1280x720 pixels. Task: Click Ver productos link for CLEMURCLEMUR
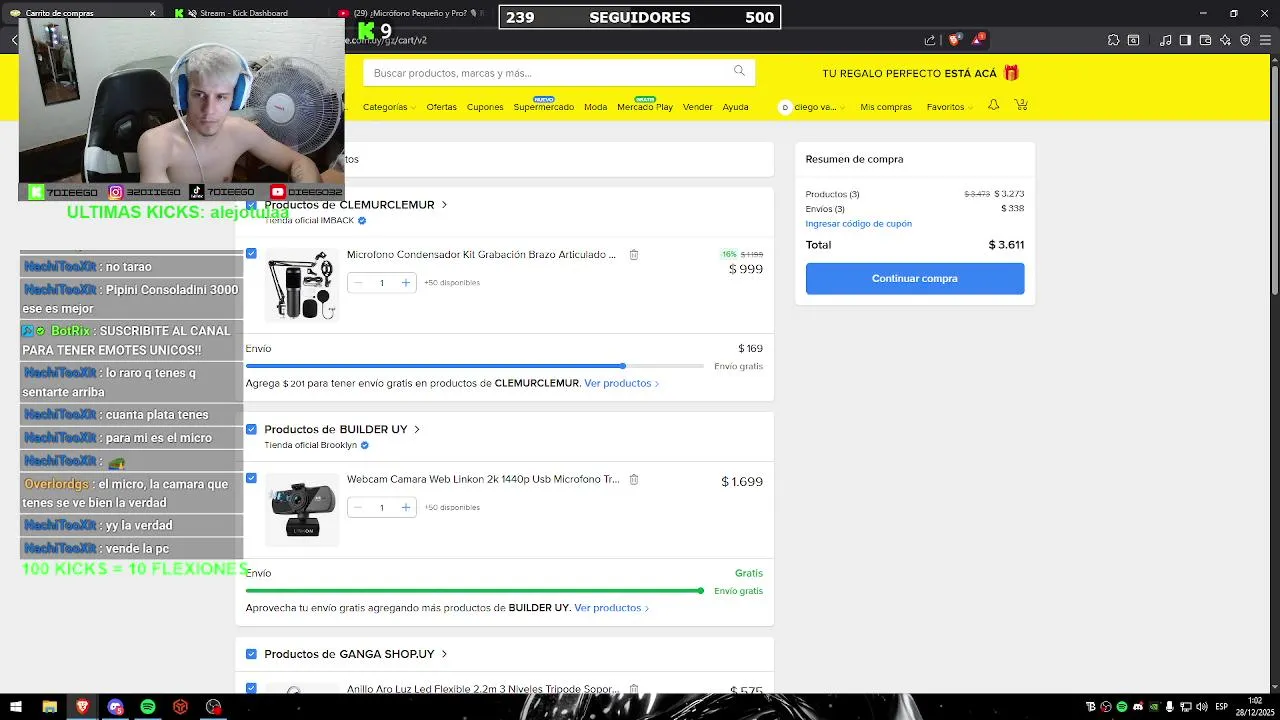[621, 383]
